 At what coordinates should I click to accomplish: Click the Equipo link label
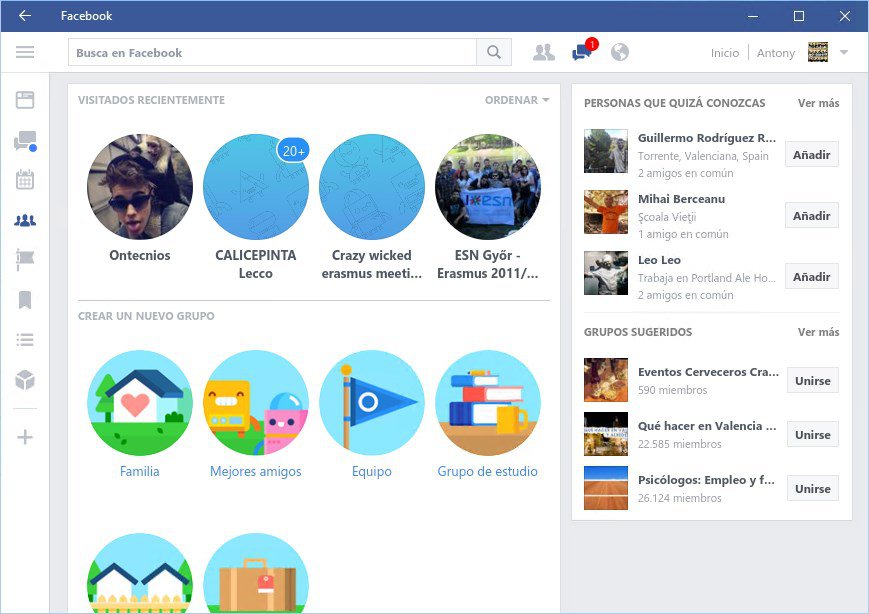[372, 471]
